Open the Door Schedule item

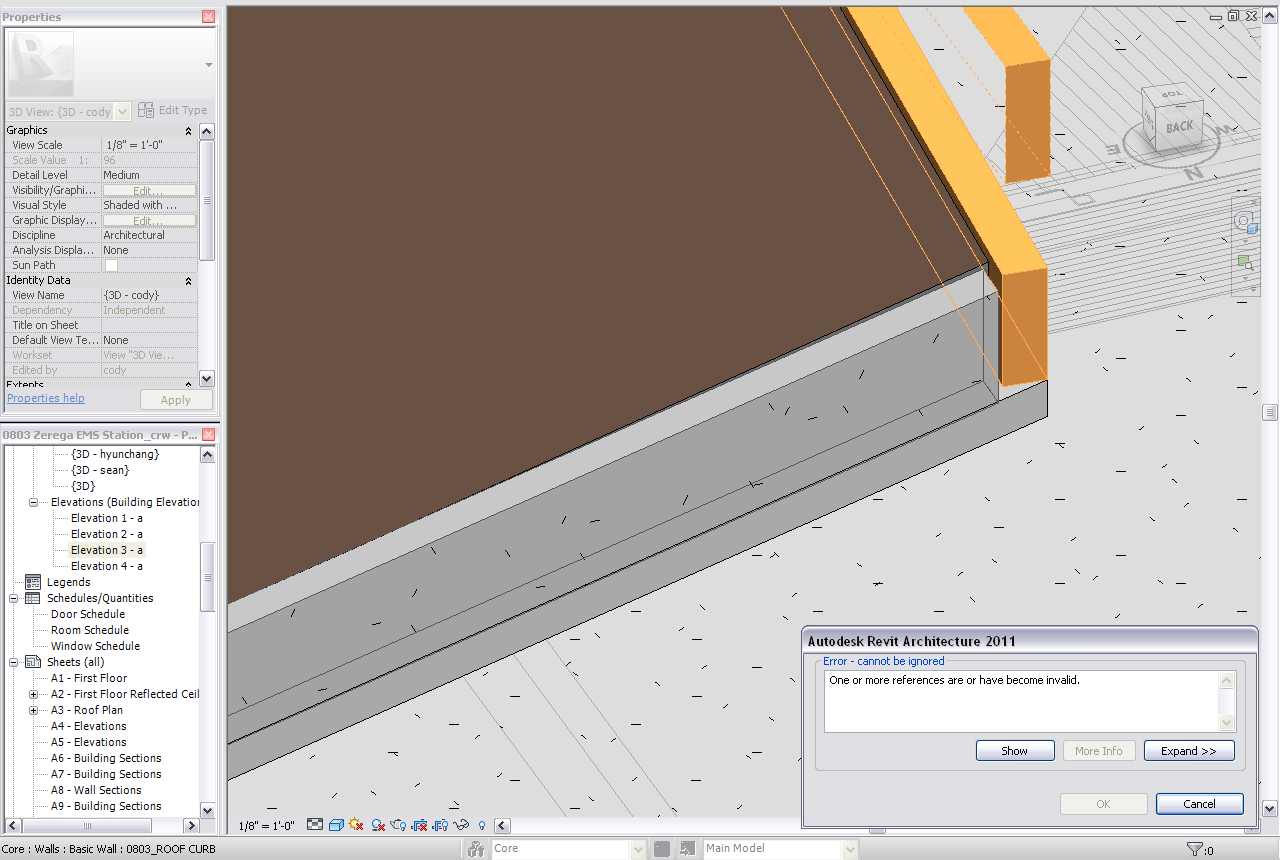pyautogui.click(x=88, y=614)
